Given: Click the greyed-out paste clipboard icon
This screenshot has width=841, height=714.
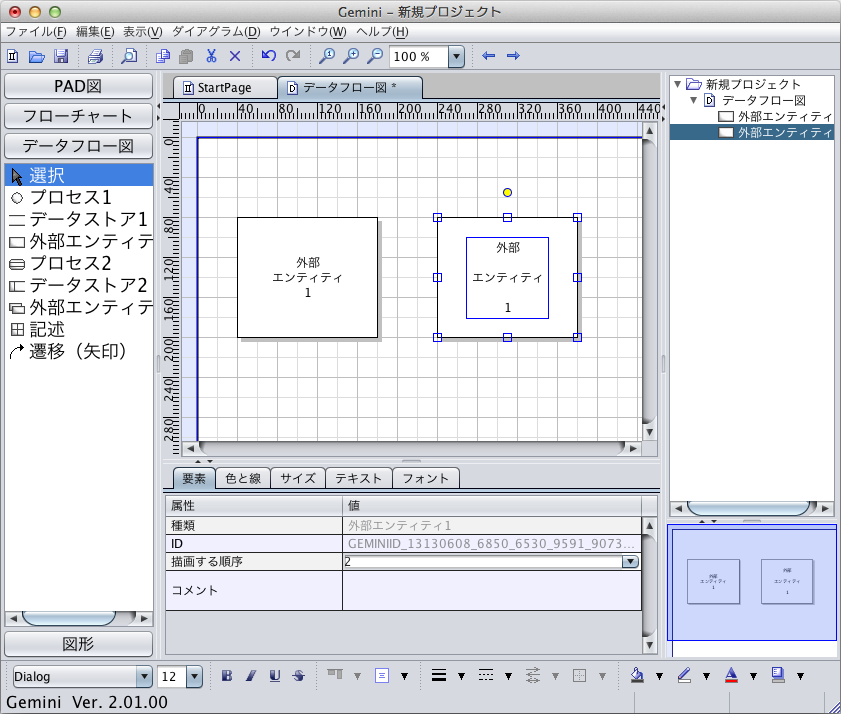Looking at the screenshot, I should tap(186, 56).
